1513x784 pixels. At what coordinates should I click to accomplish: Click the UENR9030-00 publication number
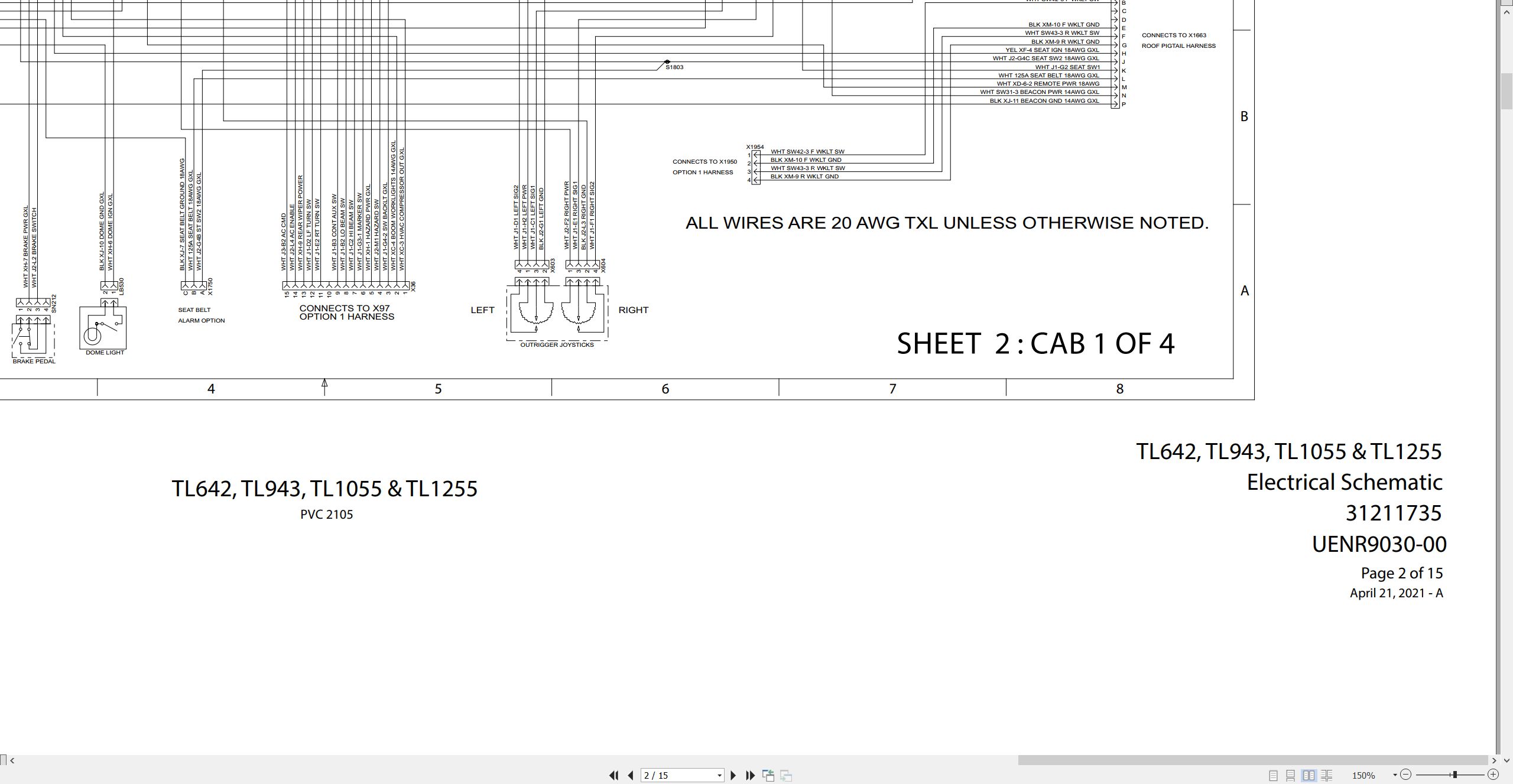coord(1379,544)
